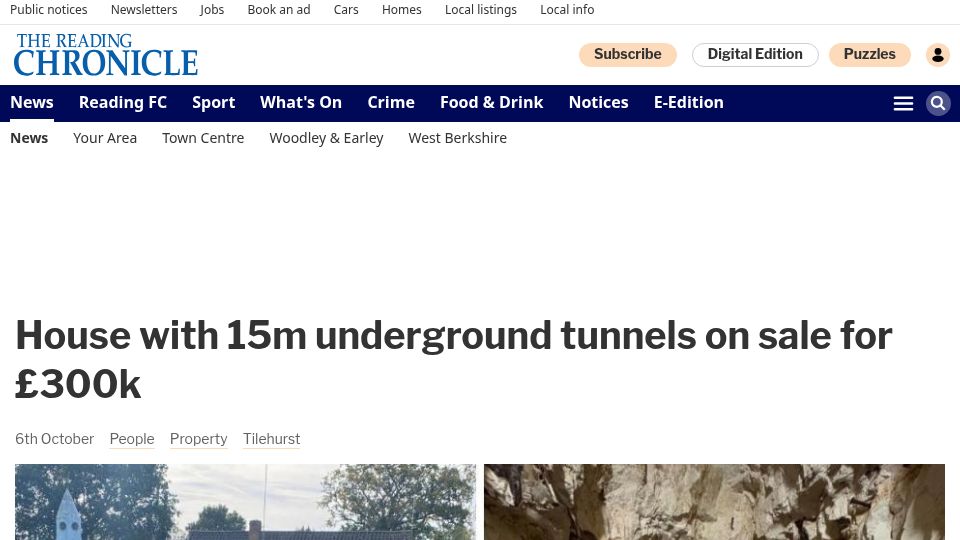The height and width of the screenshot is (540, 960).
Task: Open the Notices section
Action: pos(599,102)
